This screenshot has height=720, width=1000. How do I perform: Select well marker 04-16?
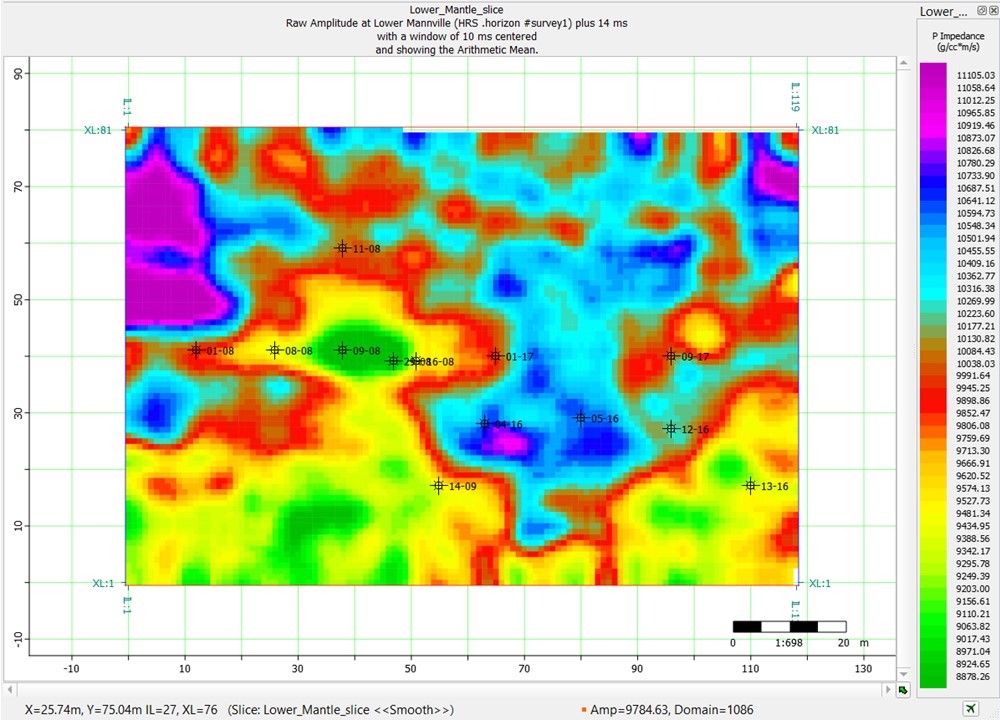(x=484, y=423)
